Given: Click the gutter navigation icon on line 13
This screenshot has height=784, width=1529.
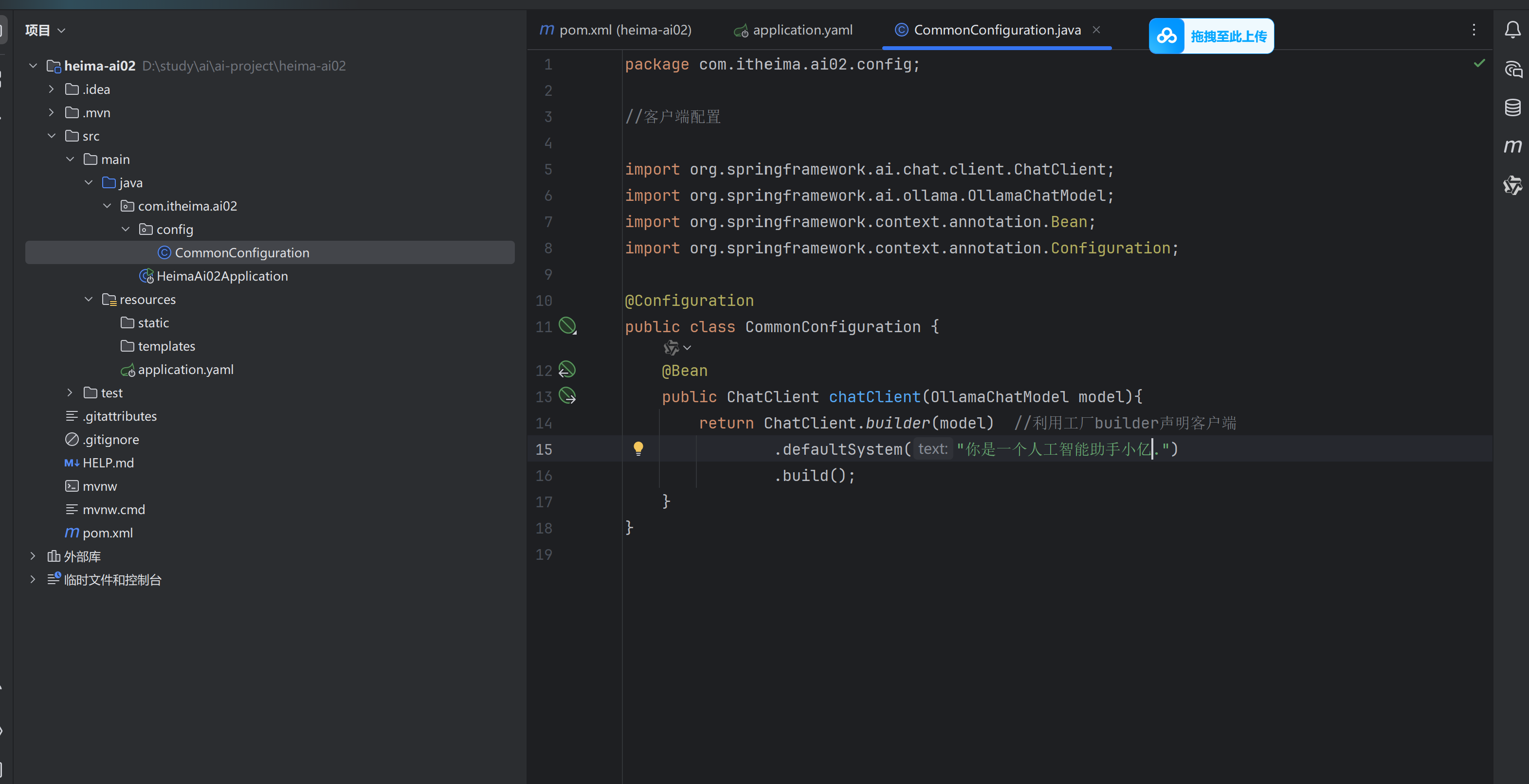Looking at the screenshot, I should (567, 395).
